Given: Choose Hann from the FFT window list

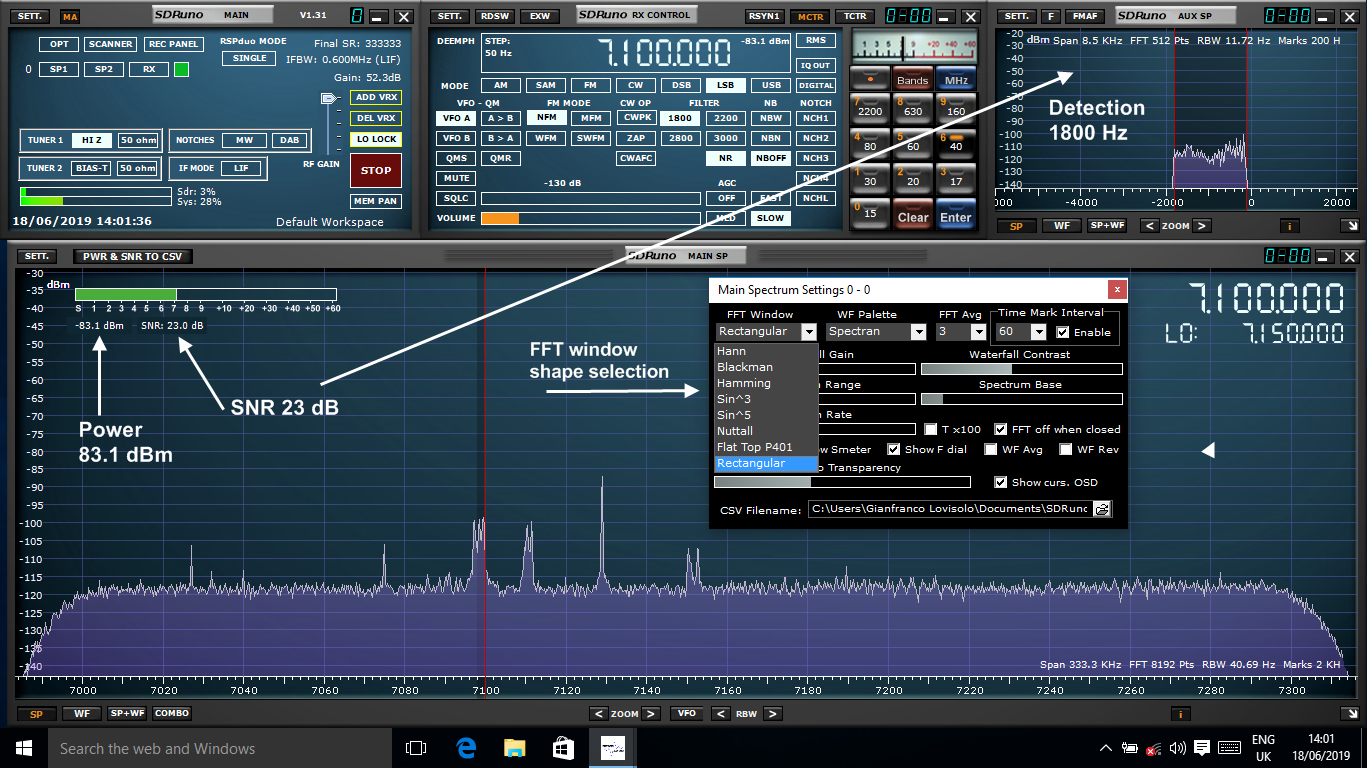Looking at the screenshot, I should coord(766,351).
